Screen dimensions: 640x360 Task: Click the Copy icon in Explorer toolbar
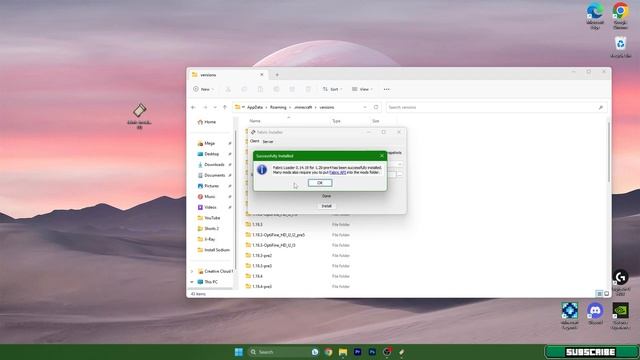244,89
